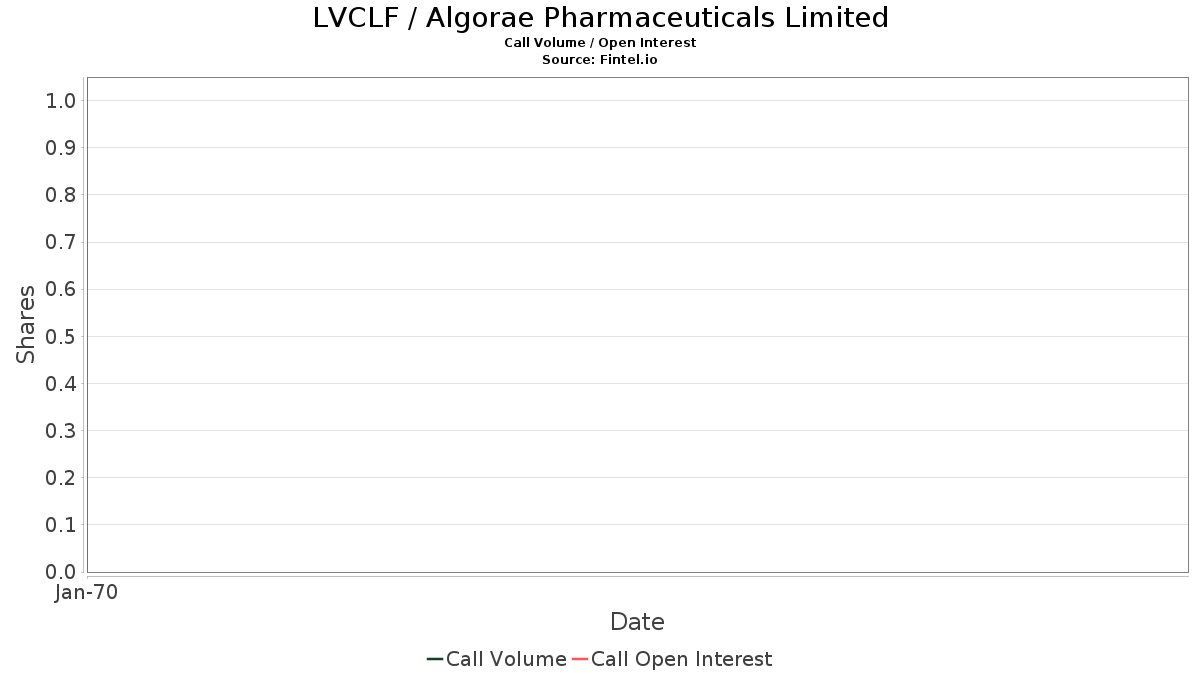The width and height of the screenshot is (1200, 675).
Task: Click the Call Volume / Open Interest subtitle
Action: (x=600, y=43)
